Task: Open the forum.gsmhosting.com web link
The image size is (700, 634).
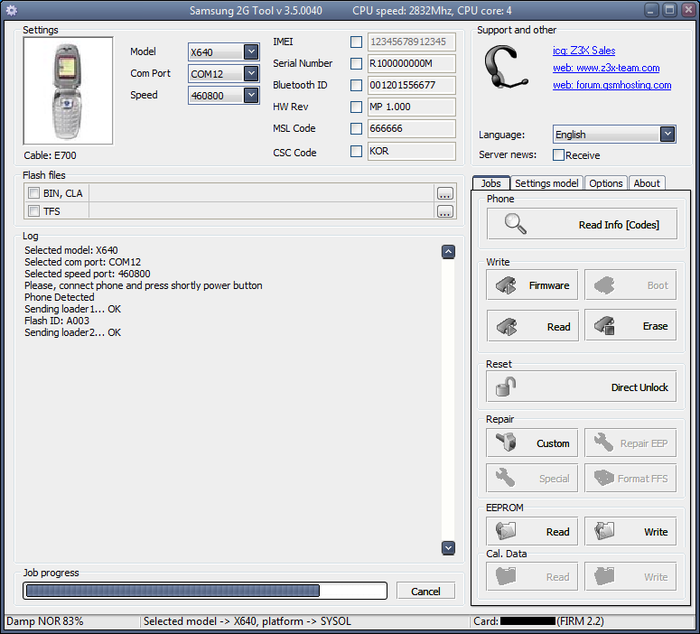Action: pos(611,86)
